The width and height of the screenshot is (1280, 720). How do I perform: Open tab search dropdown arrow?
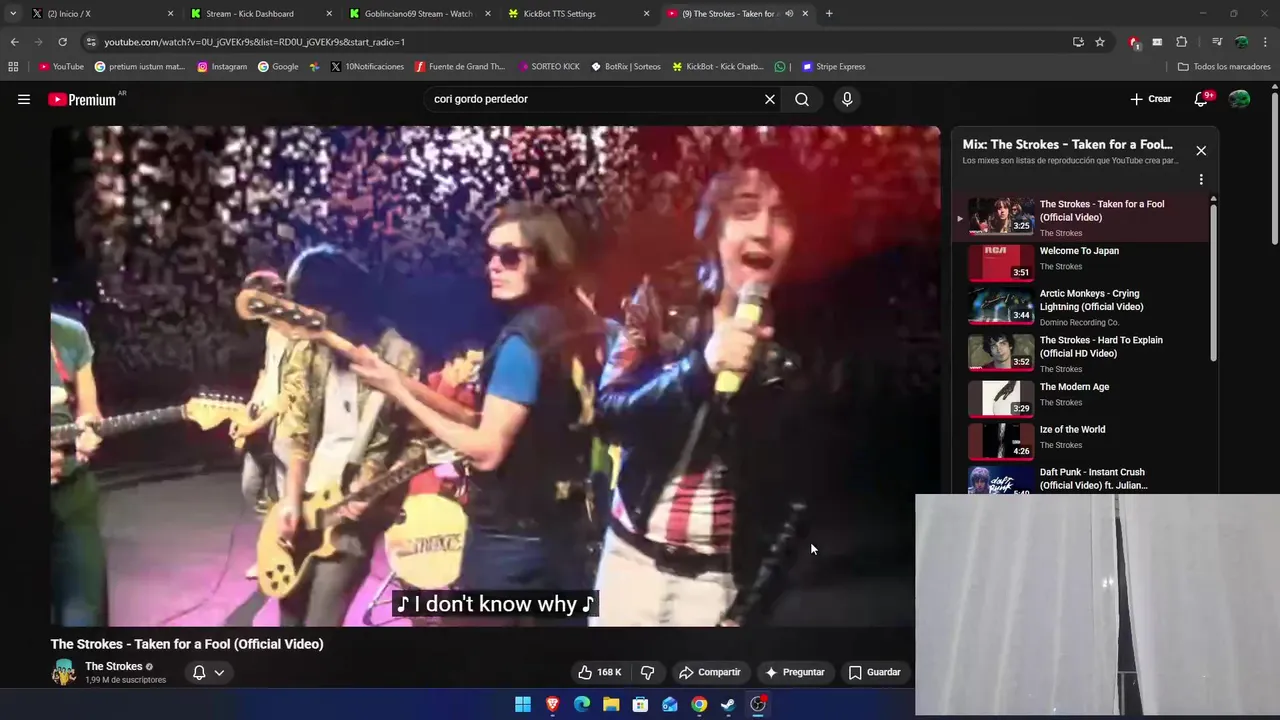tap(13, 14)
